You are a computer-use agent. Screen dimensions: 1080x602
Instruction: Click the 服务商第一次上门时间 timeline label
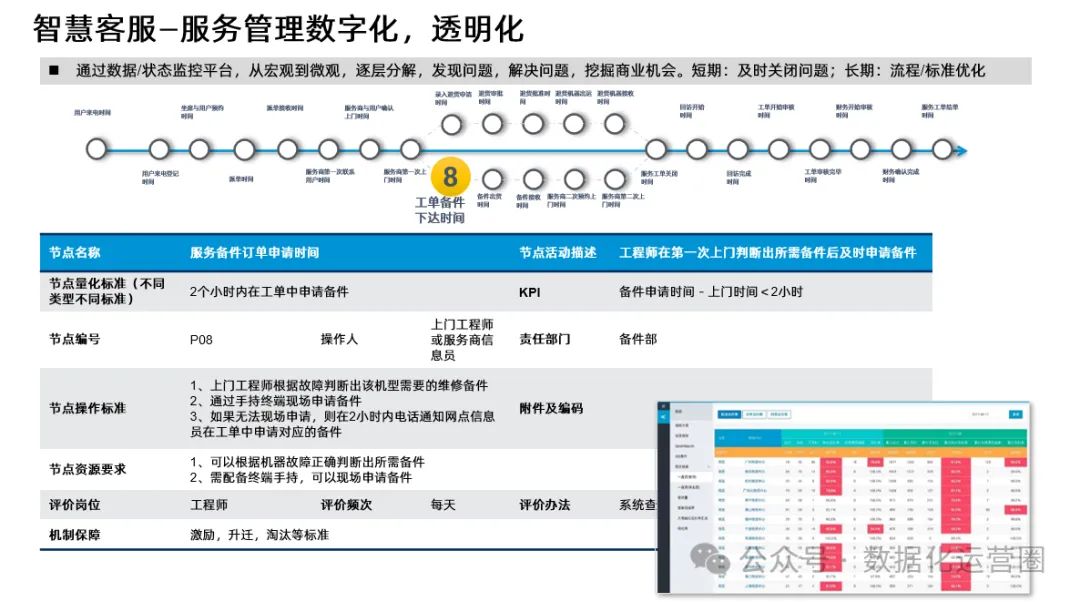coord(405,176)
